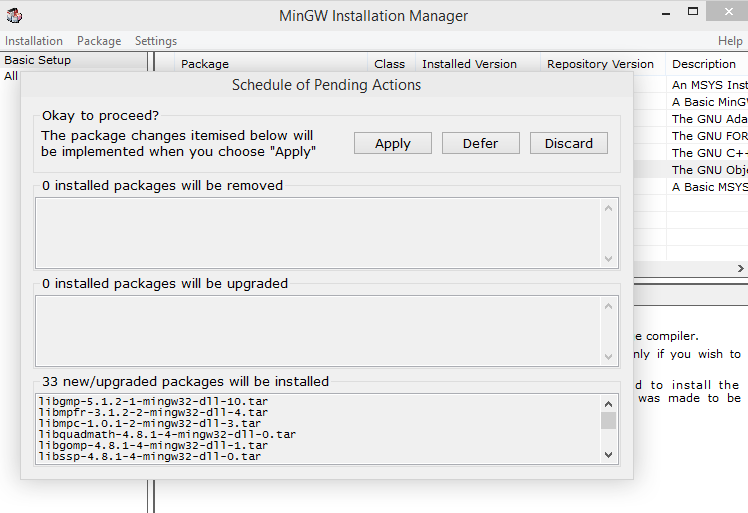This screenshot has height=513, width=748.
Task: Open the Installation menu
Action: pos(34,41)
